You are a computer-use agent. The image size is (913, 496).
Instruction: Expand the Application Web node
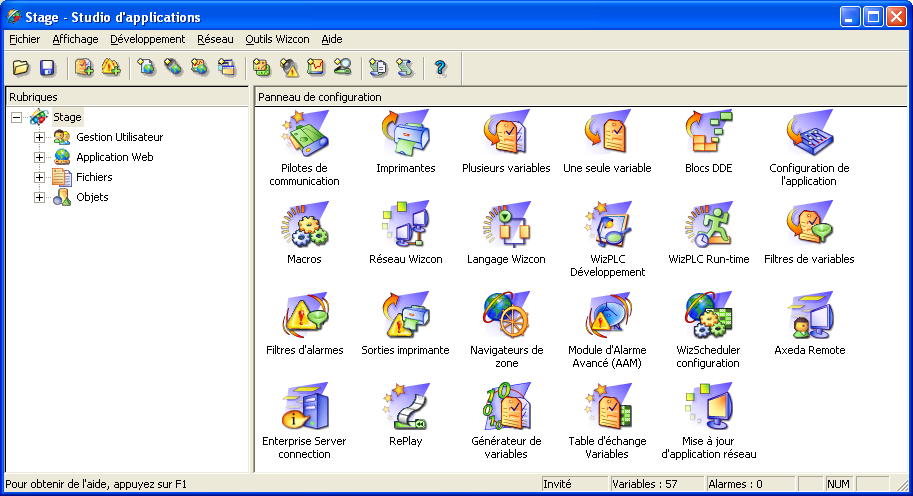click(39, 157)
